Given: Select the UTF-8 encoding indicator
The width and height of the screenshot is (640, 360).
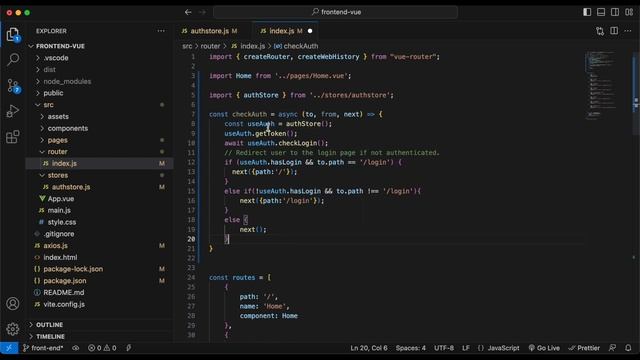Looking at the screenshot, I should 444,348.
